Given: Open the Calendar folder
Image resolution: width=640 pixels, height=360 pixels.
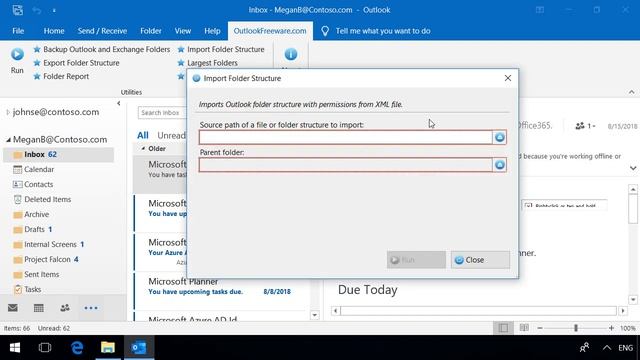Looking at the screenshot, I should point(39,169).
